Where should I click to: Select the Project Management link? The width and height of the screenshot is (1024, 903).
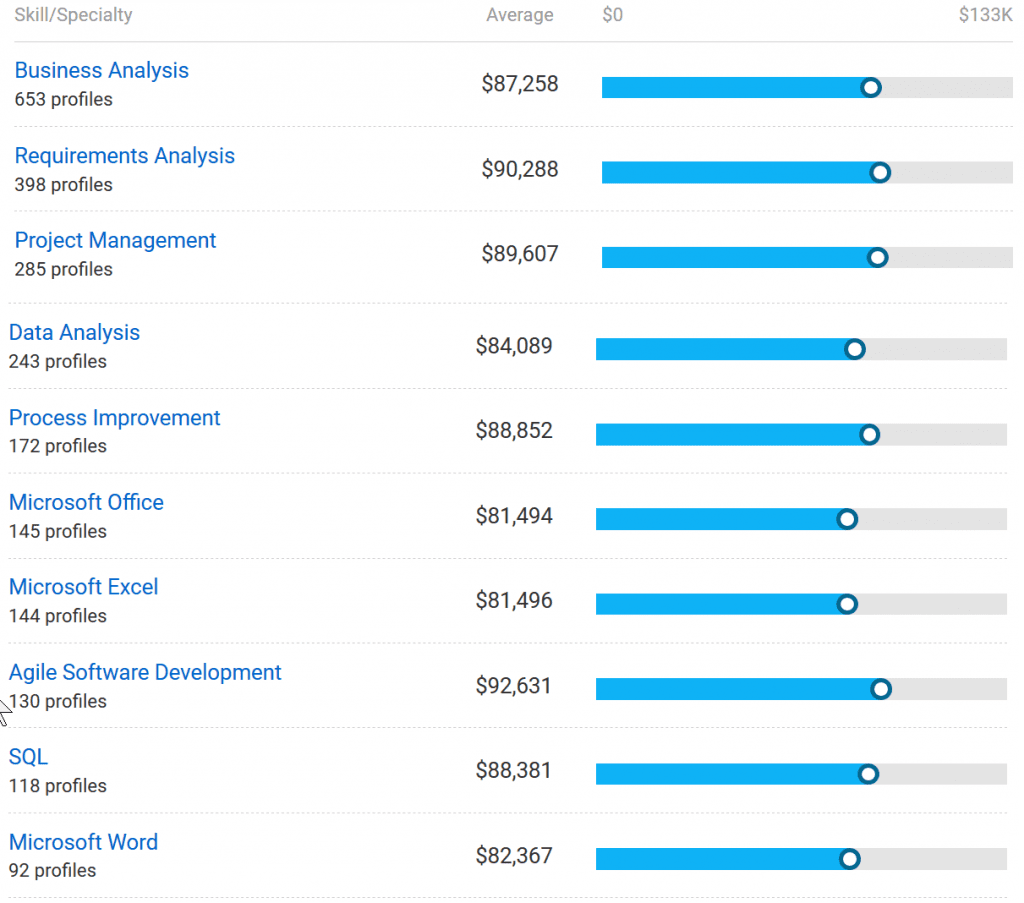coord(115,241)
